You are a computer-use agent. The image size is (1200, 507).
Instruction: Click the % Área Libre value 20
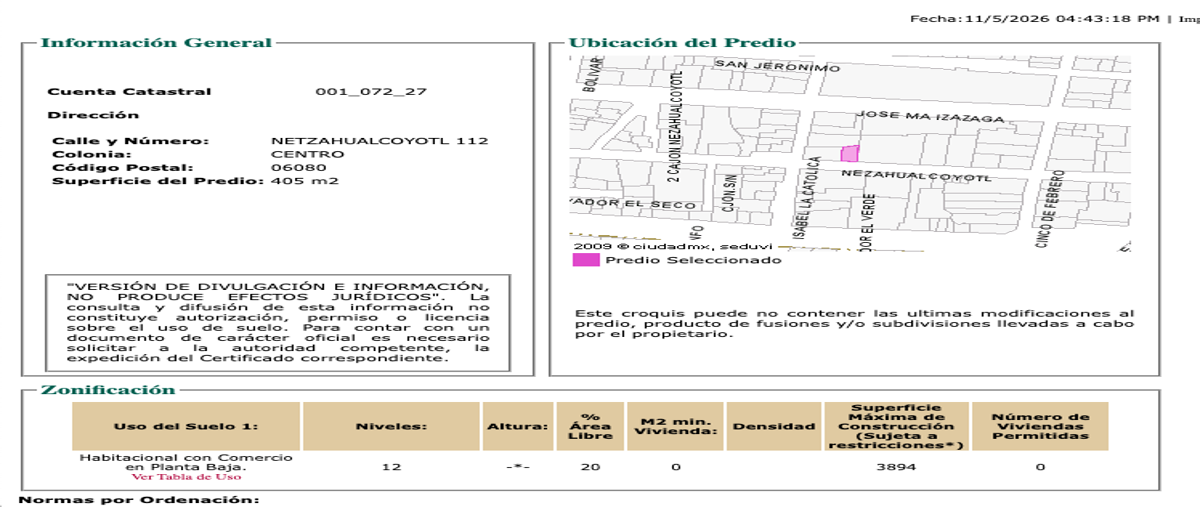click(x=590, y=467)
